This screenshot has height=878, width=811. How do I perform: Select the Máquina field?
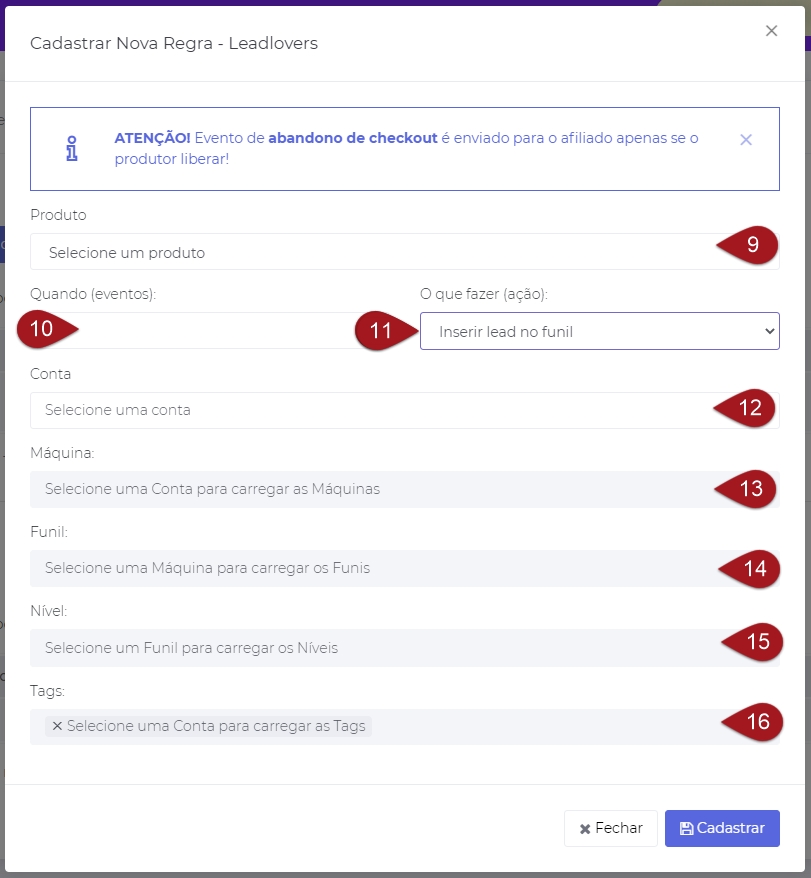pyautogui.click(x=370, y=489)
